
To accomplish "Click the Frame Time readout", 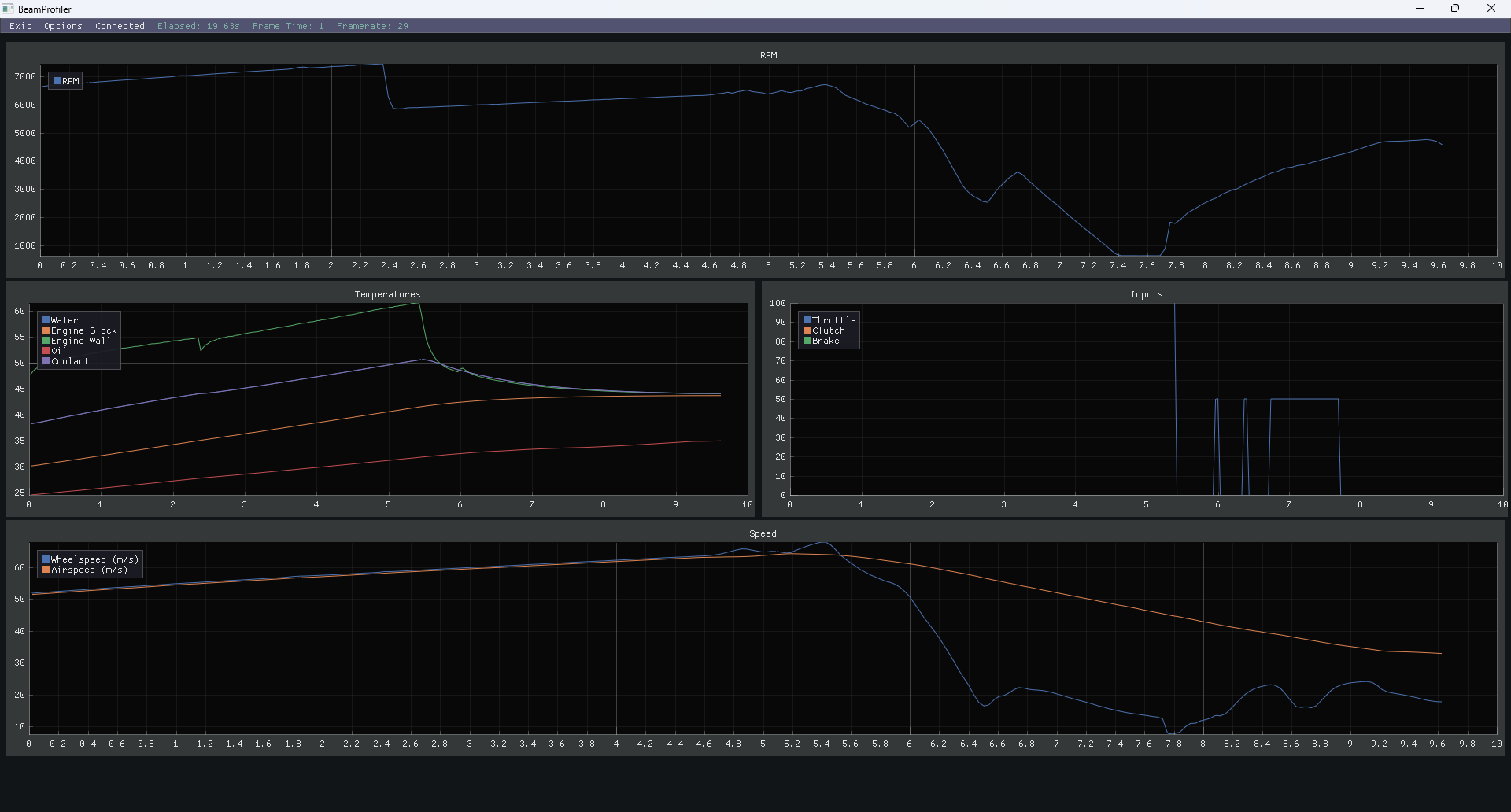I will pos(288,26).
